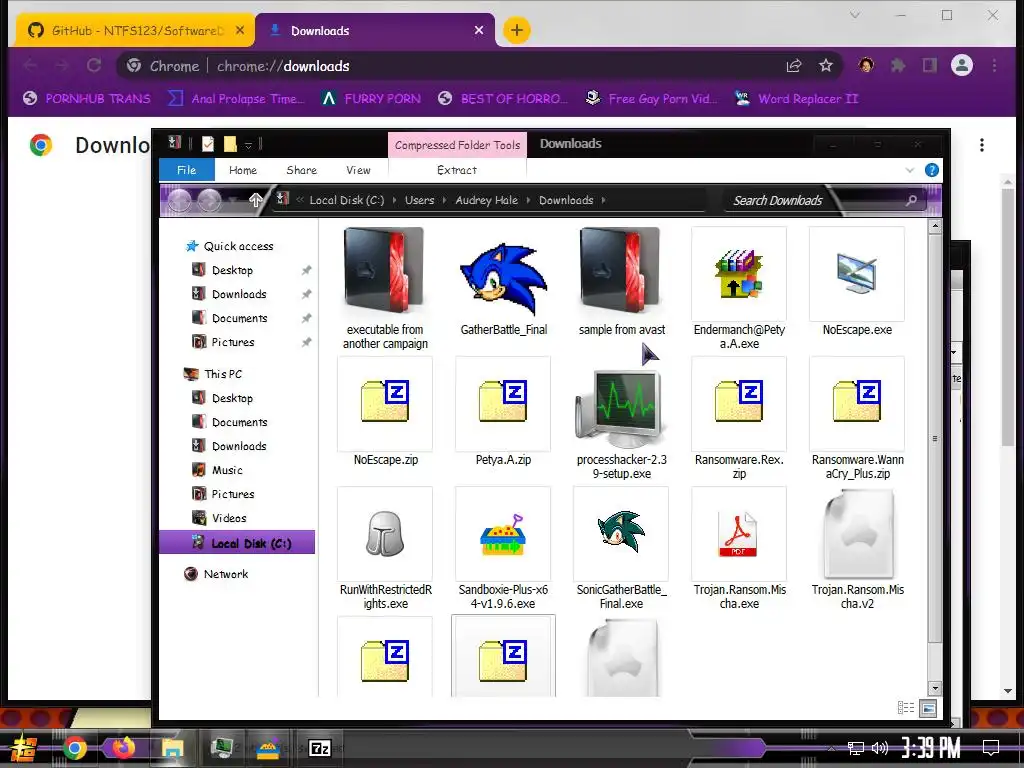Select Quick access in navigation pane
1024x768 pixels.
pos(238,246)
